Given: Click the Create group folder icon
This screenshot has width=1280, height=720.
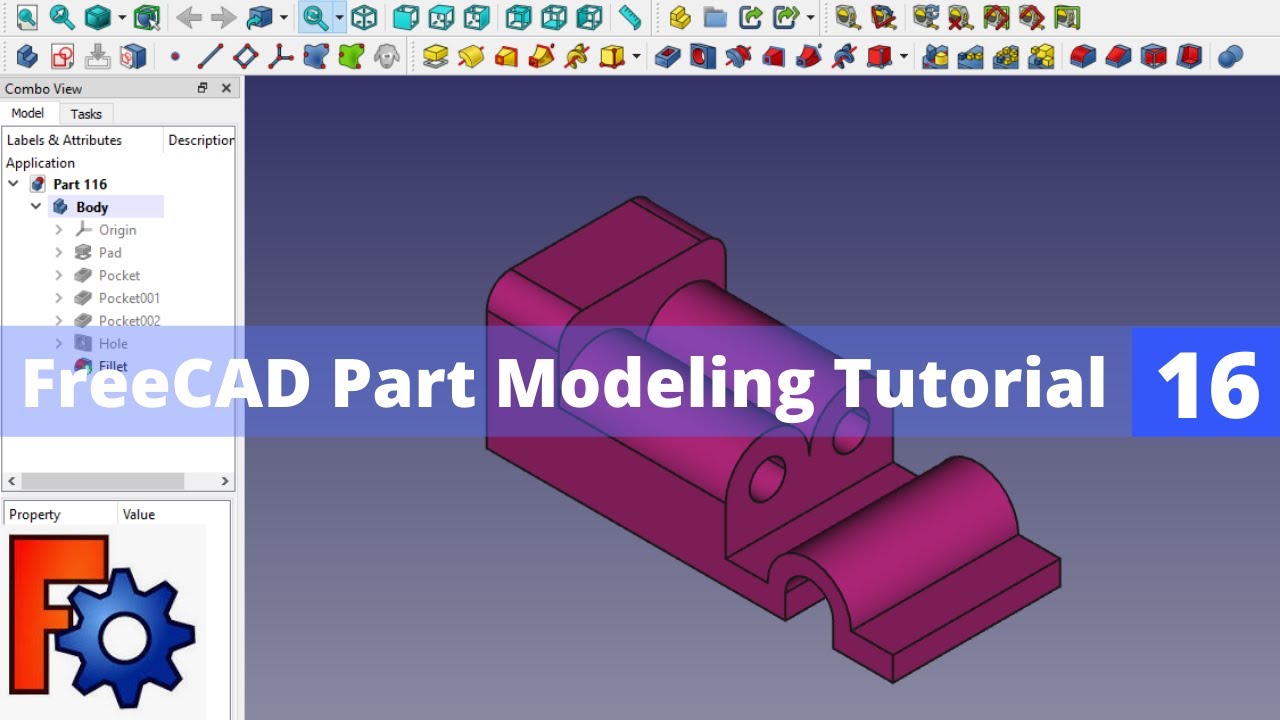Looking at the screenshot, I should coord(715,17).
